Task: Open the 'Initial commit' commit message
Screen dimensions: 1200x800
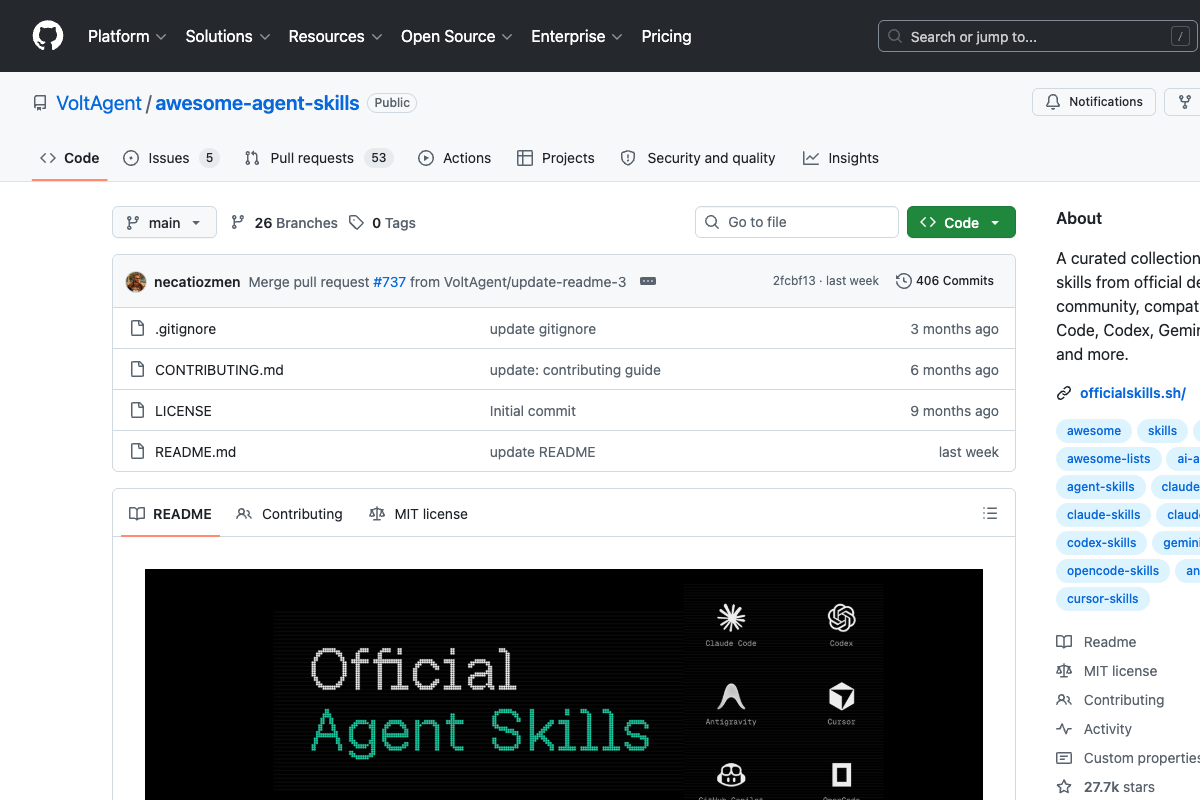Action: click(x=533, y=411)
